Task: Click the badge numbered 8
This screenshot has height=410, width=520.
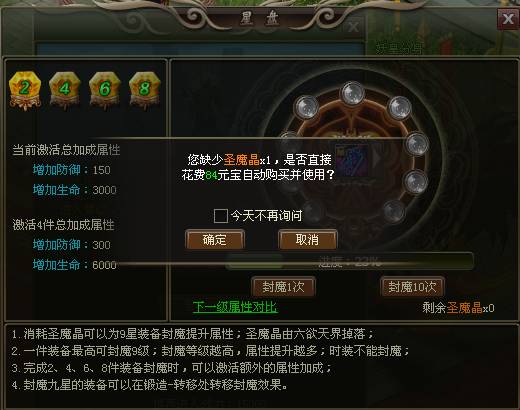Action: 145,89
